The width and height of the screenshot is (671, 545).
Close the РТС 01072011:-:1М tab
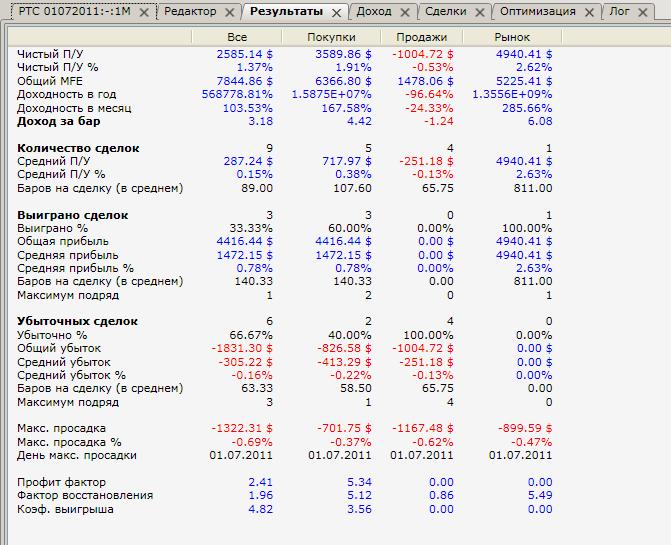(x=144, y=12)
